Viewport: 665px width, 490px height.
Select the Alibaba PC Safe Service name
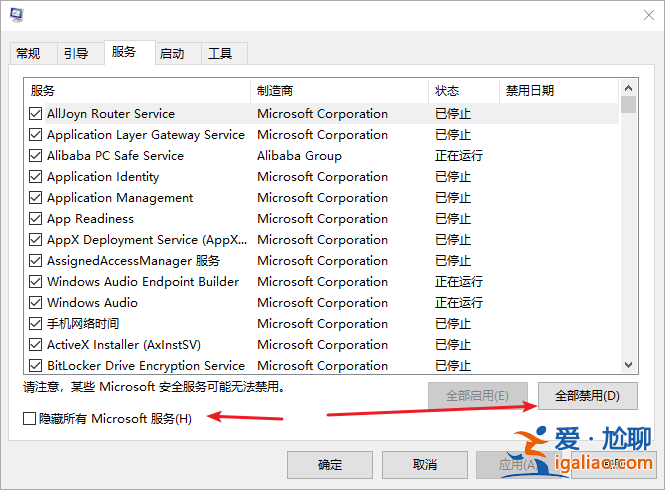115,156
